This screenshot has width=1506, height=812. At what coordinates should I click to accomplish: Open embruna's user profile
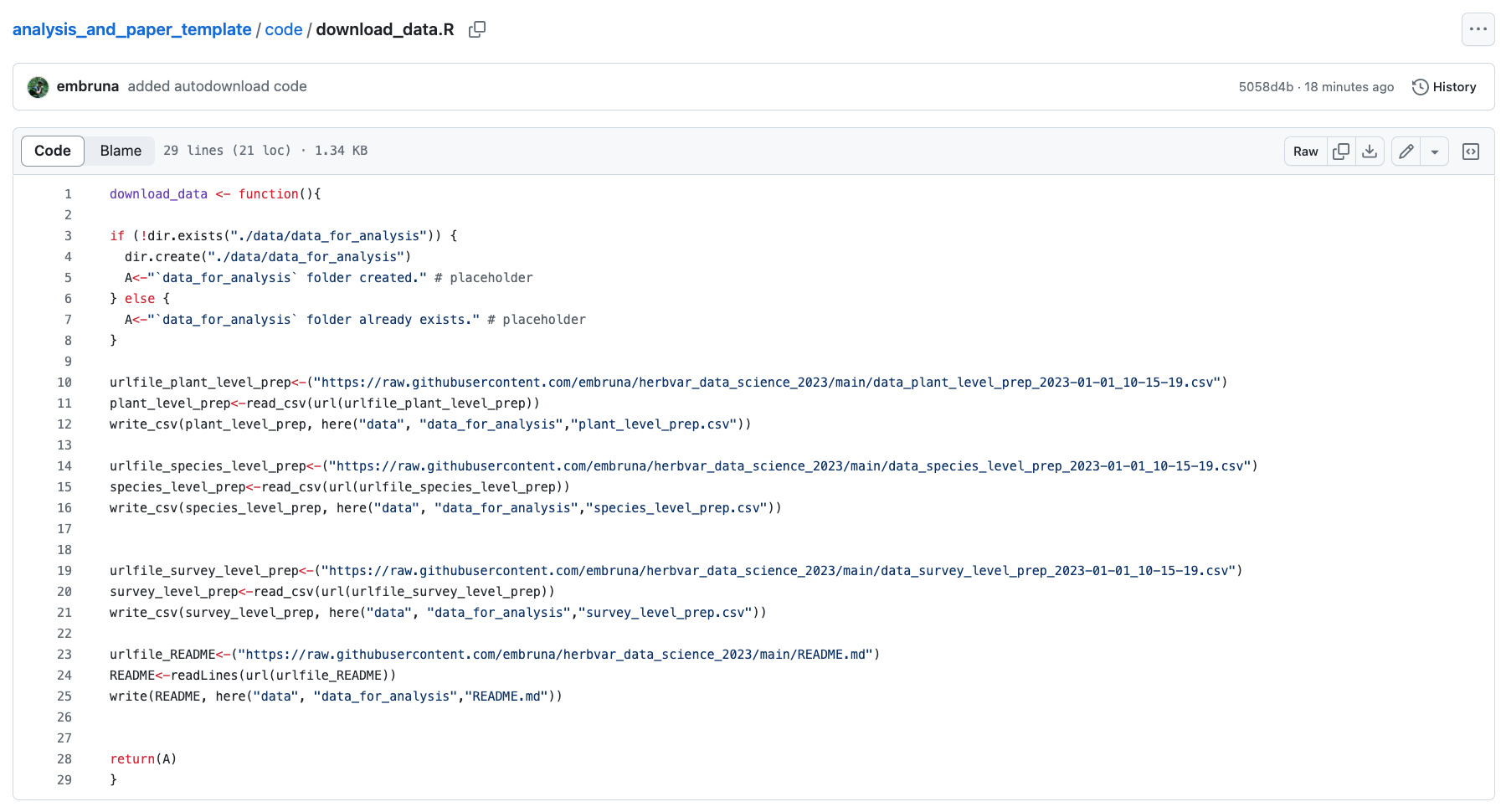click(87, 86)
